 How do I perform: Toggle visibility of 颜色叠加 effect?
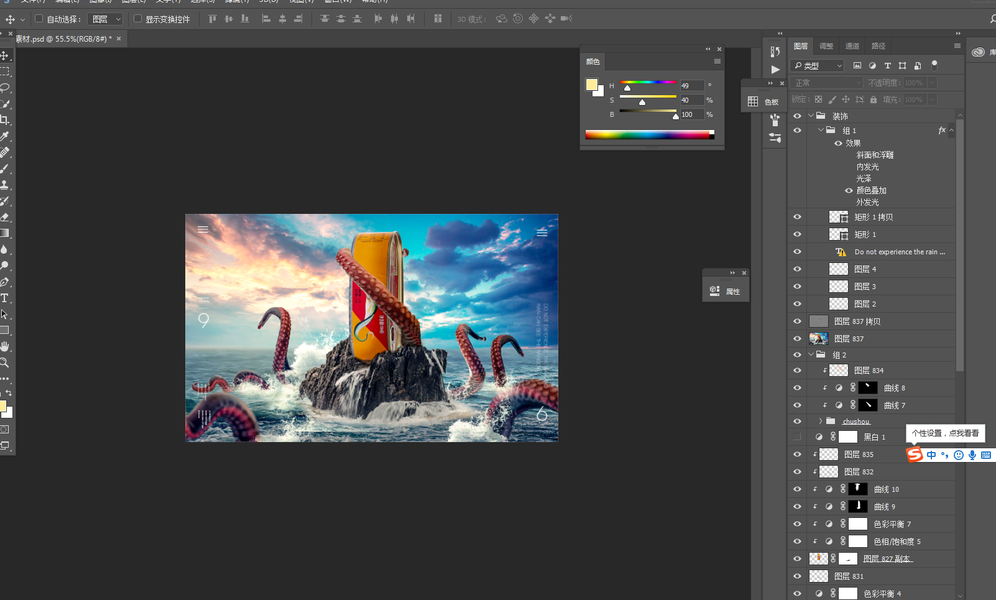[849, 190]
